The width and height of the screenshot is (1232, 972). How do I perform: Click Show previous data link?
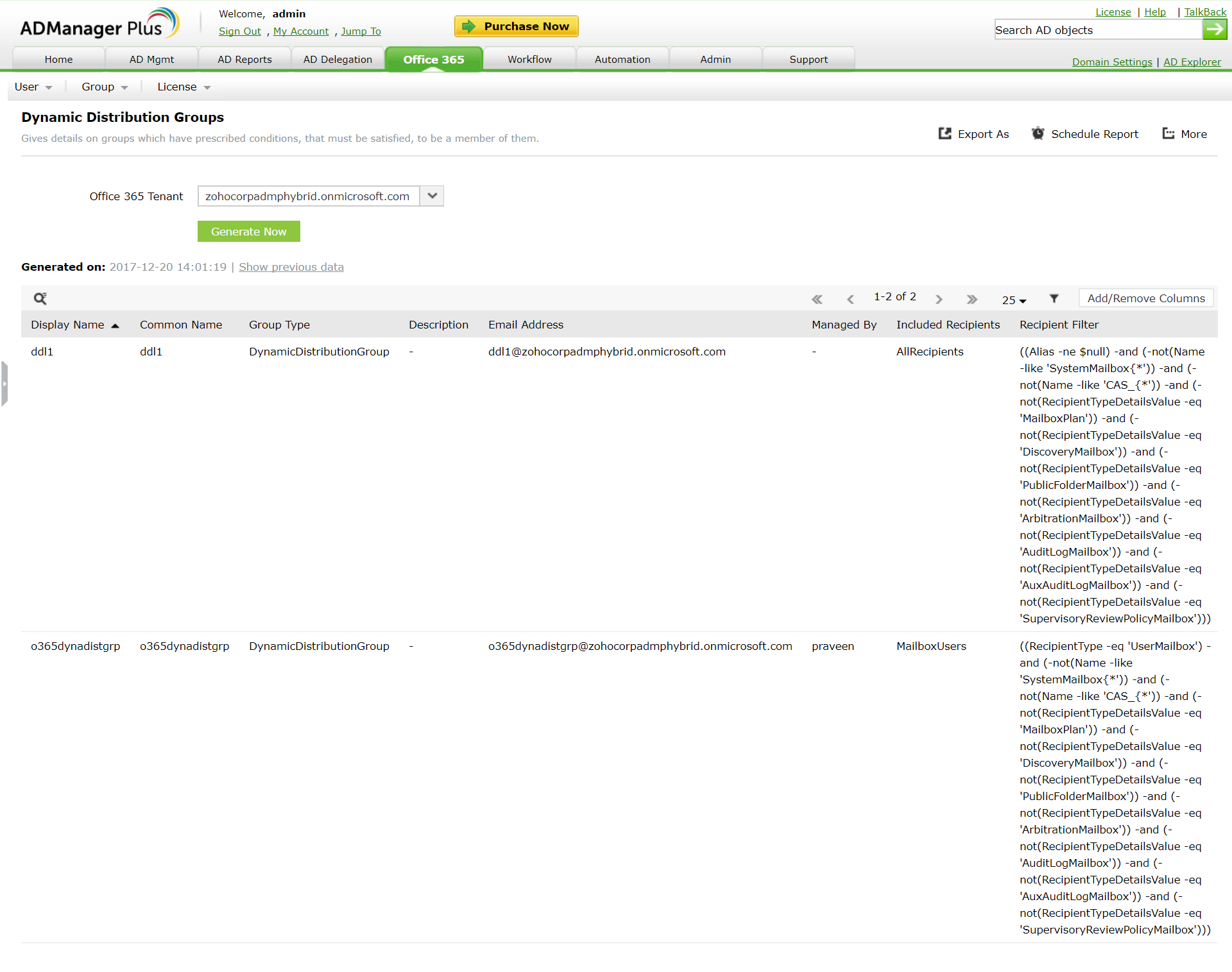tap(291, 267)
